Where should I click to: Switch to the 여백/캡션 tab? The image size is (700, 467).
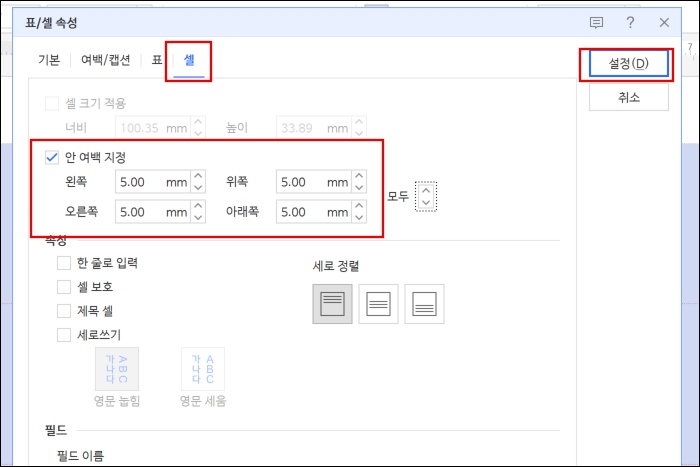[106, 60]
